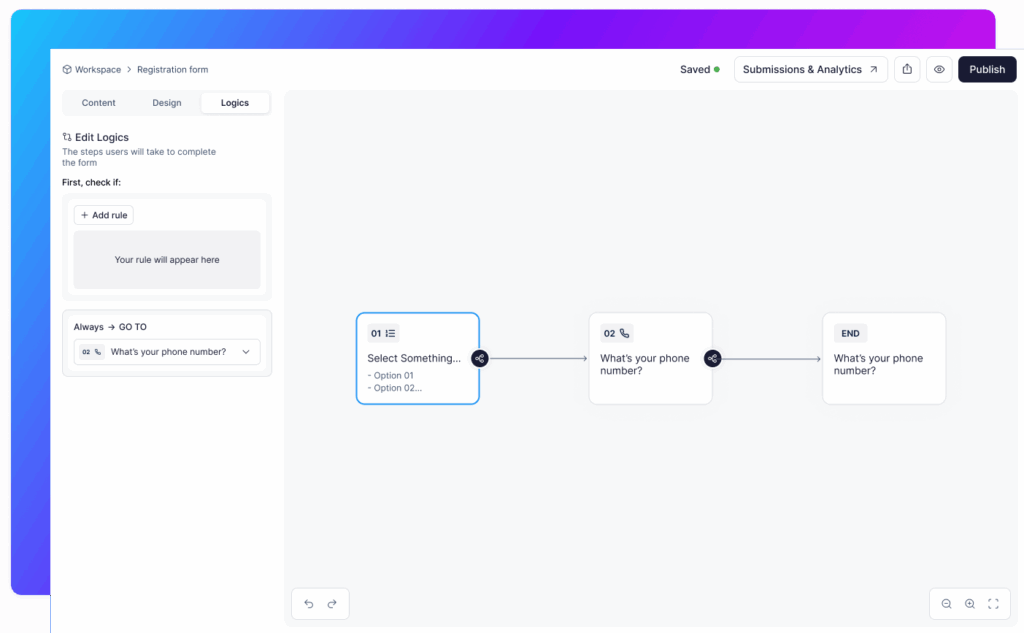Image resolution: width=1024 pixels, height=633 pixels.
Task: Switch to the Design tab
Action: [x=166, y=102]
